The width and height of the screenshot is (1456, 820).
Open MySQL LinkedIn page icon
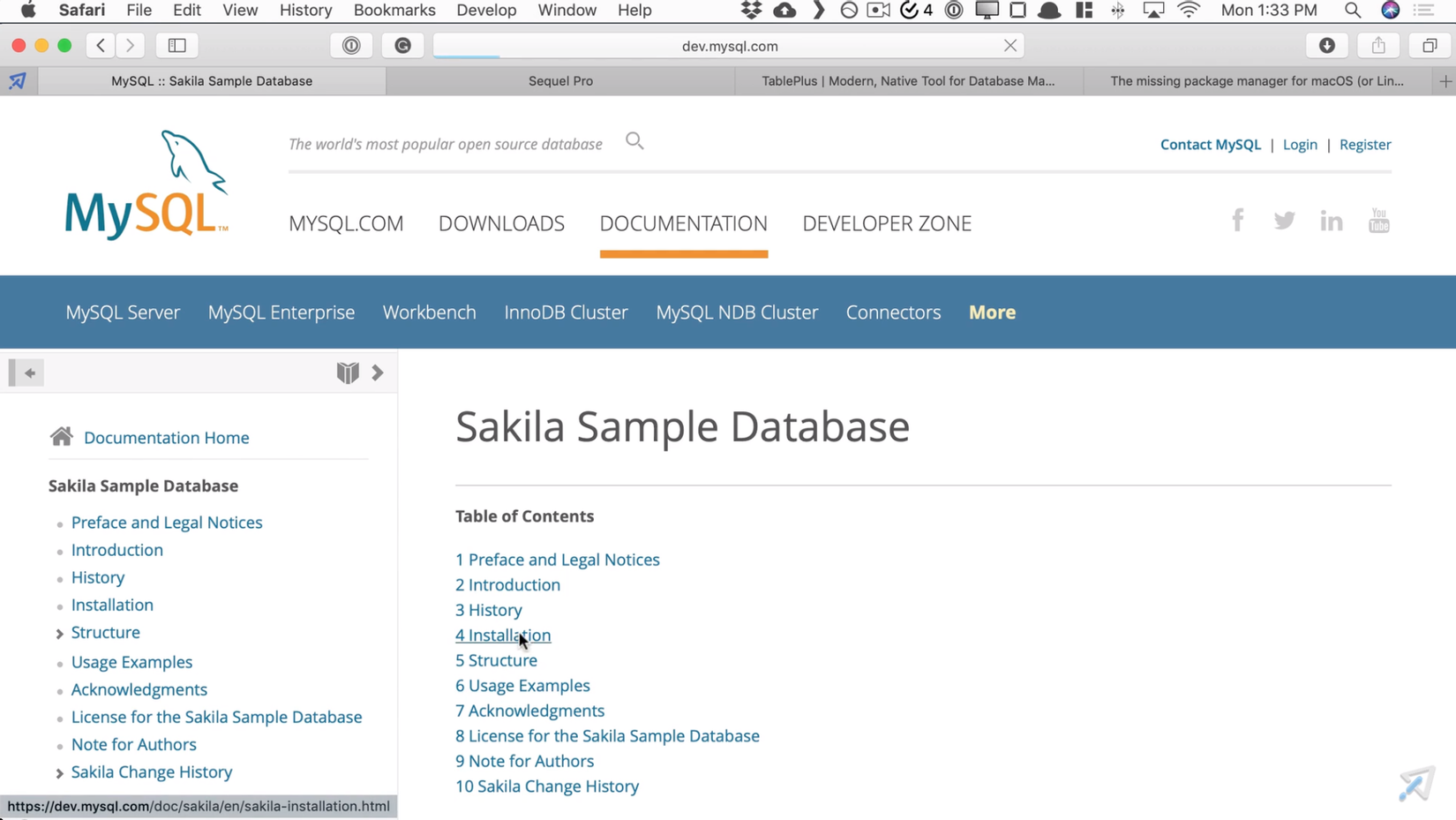point(1332,221)
